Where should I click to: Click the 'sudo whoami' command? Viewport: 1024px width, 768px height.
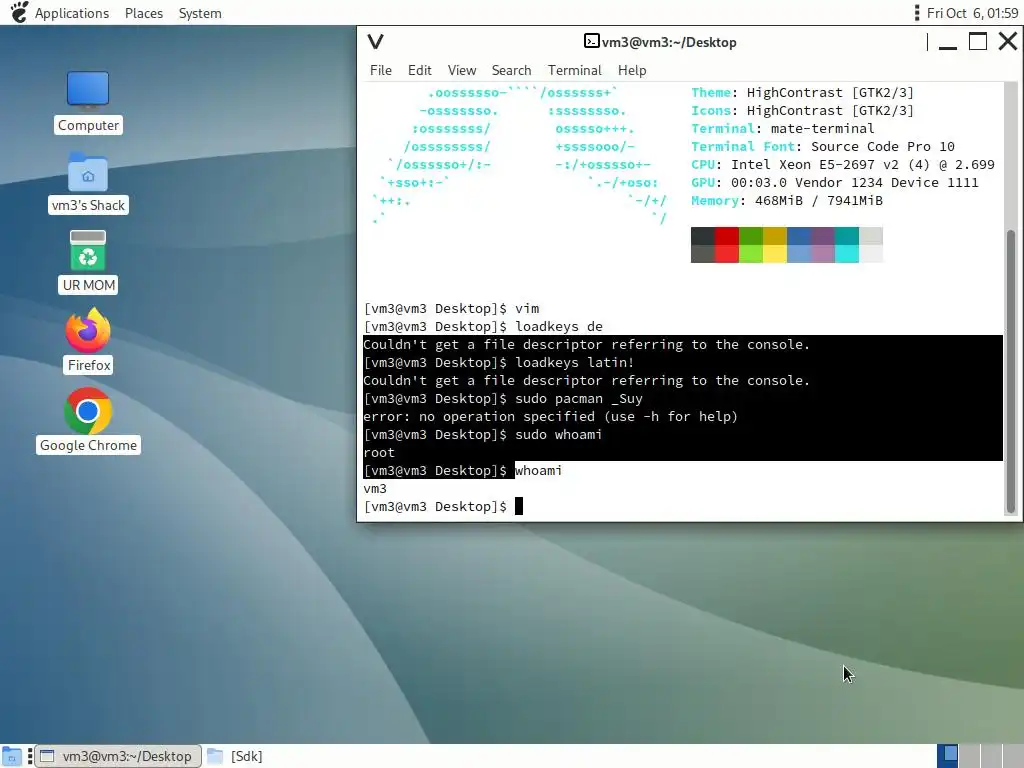[x=558, y=434]
